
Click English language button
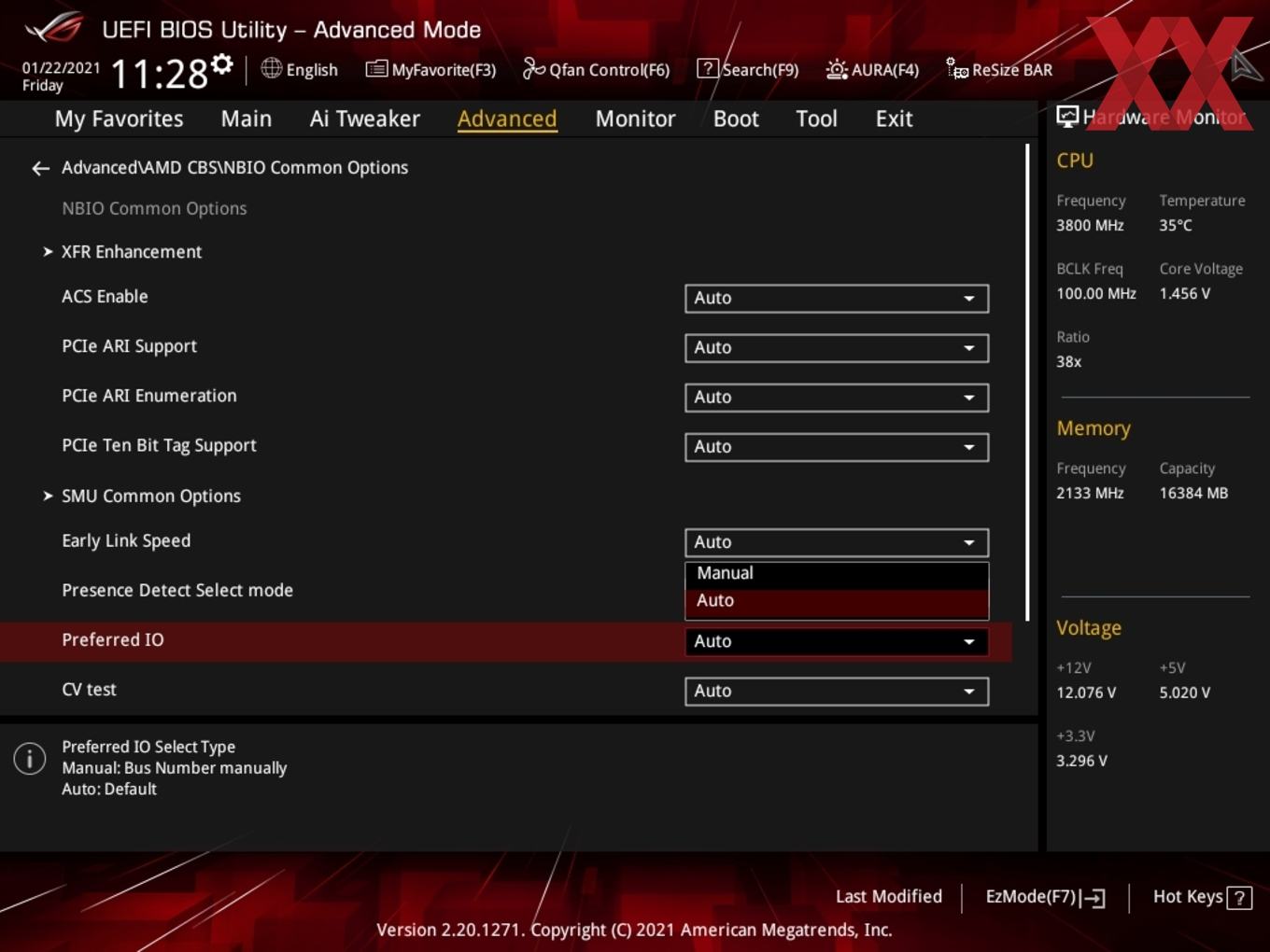(x=312, y=70)
